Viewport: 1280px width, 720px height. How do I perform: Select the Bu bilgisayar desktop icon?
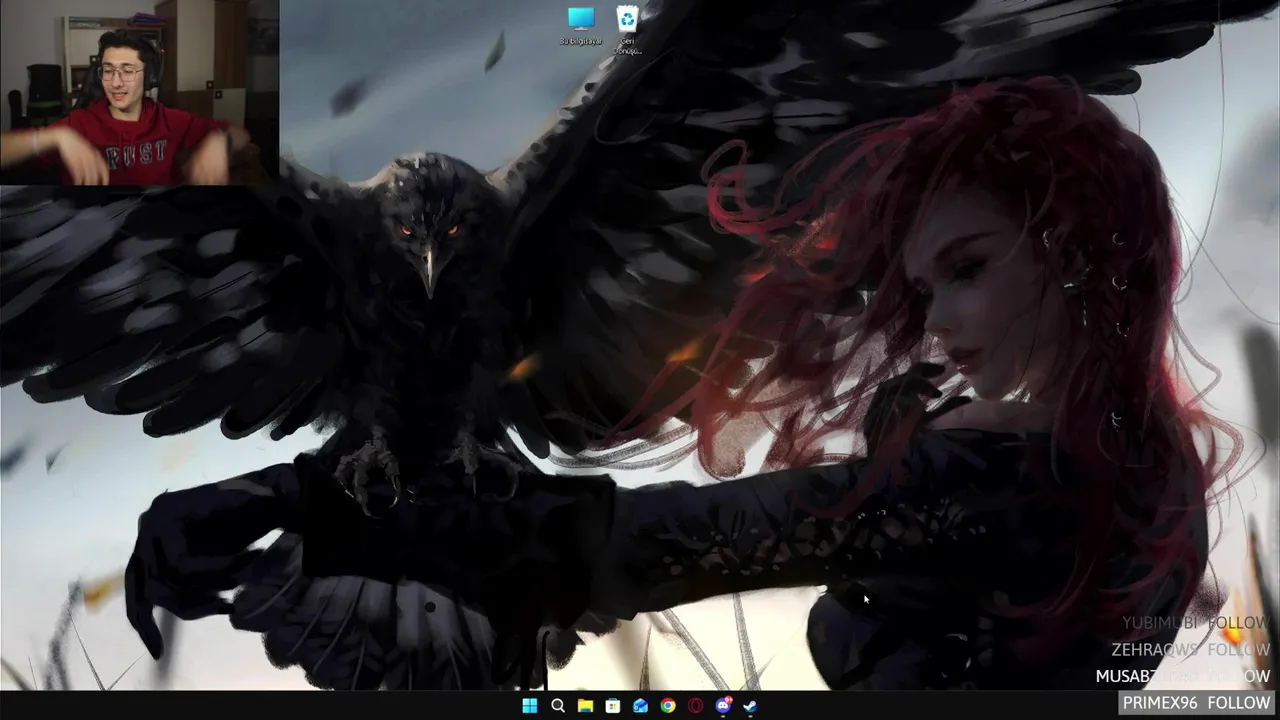pos(581,27)
